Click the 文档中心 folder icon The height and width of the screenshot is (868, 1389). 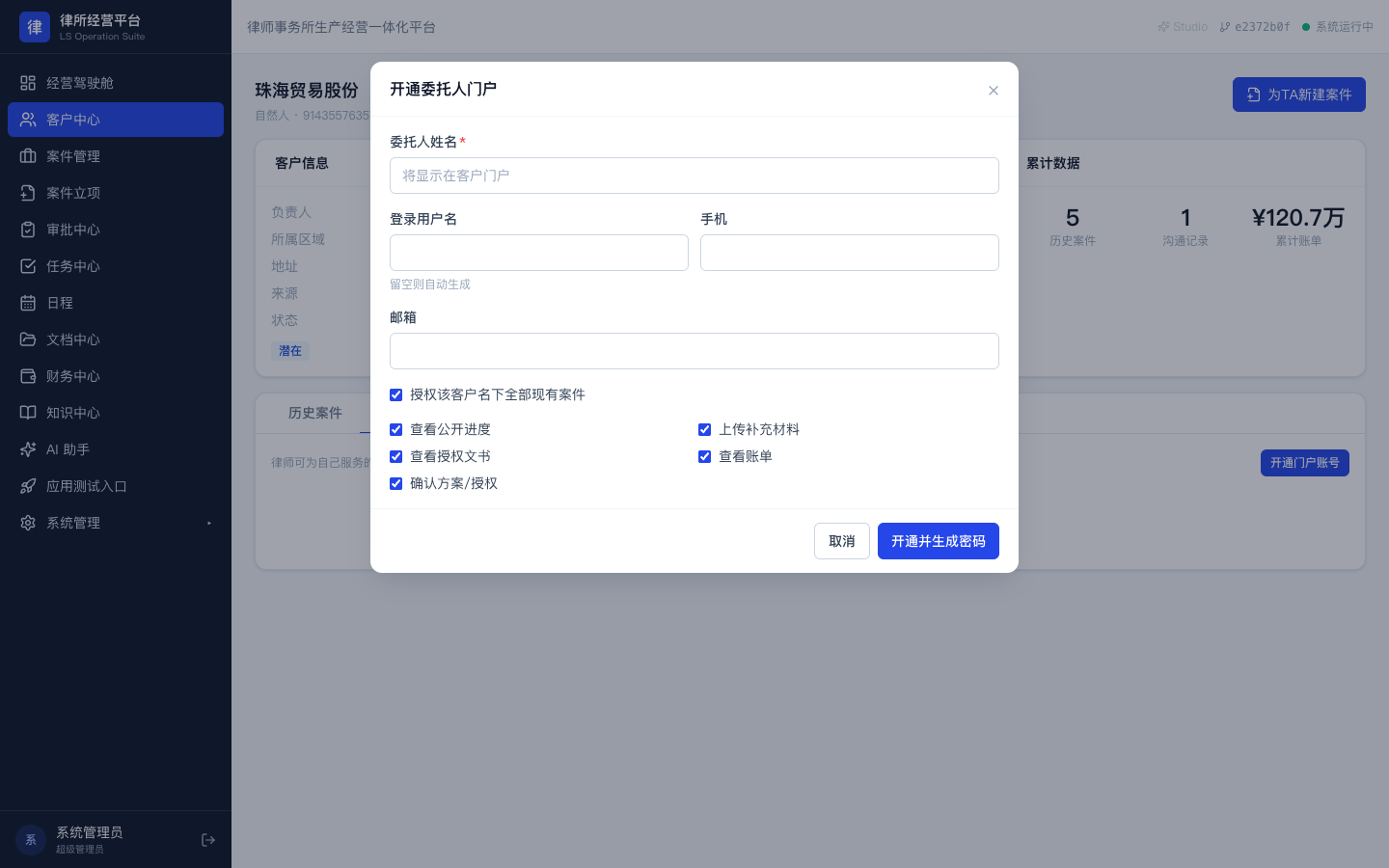click(x=28, y=339)
